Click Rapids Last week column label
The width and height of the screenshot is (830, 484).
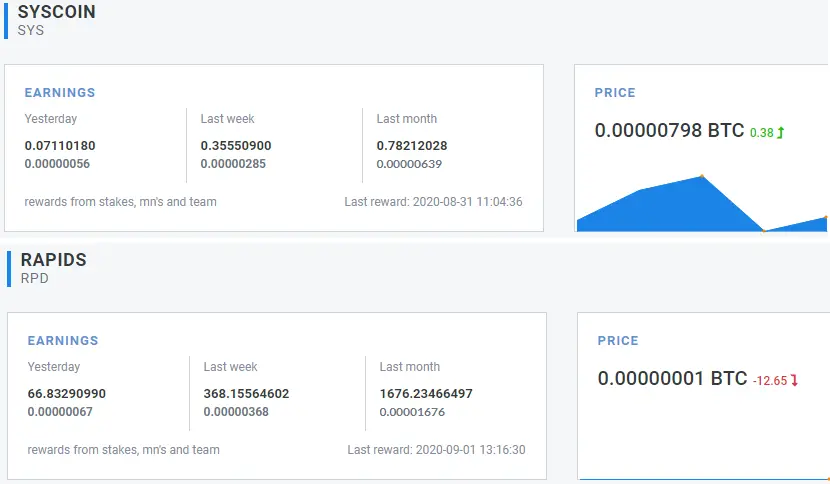click(231, 366)
